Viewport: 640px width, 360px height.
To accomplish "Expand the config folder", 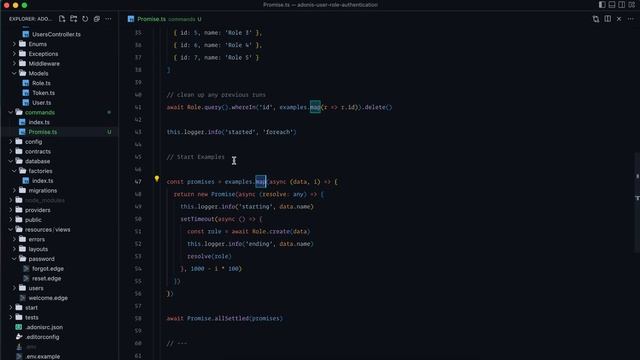I will [11, 142].
